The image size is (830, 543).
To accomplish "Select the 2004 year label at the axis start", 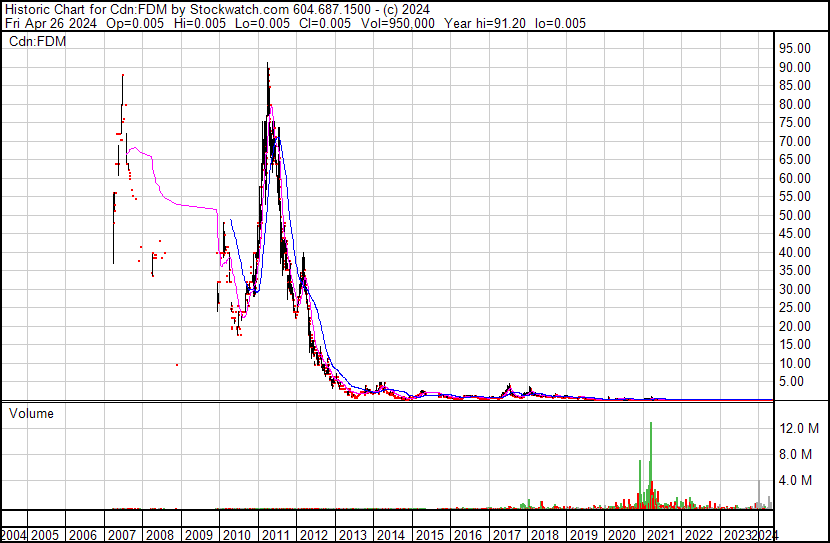I will tap(13, 535).
